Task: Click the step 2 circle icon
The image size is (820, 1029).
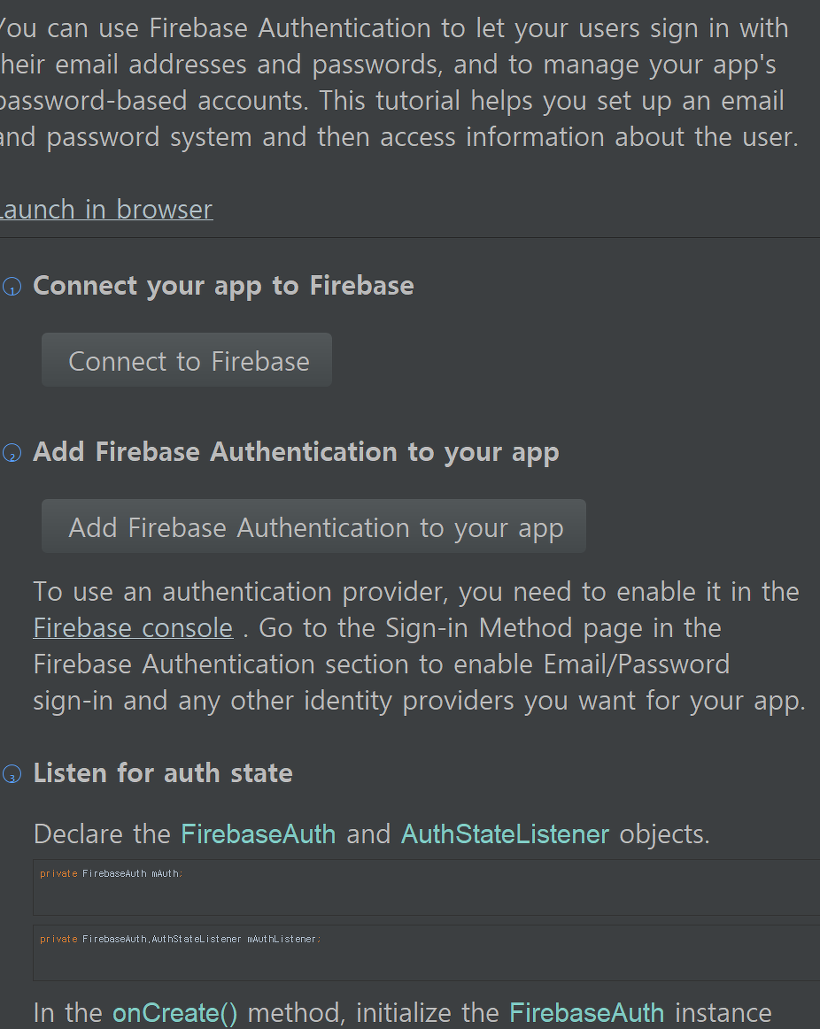Action: click(12, 453)
